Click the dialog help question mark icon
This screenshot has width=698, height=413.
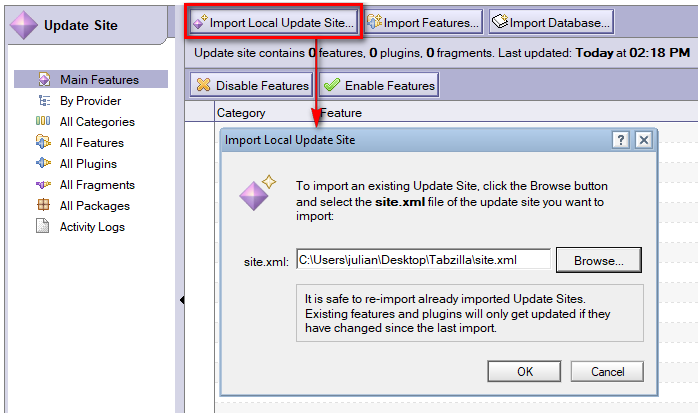click(x=621, y=140)
